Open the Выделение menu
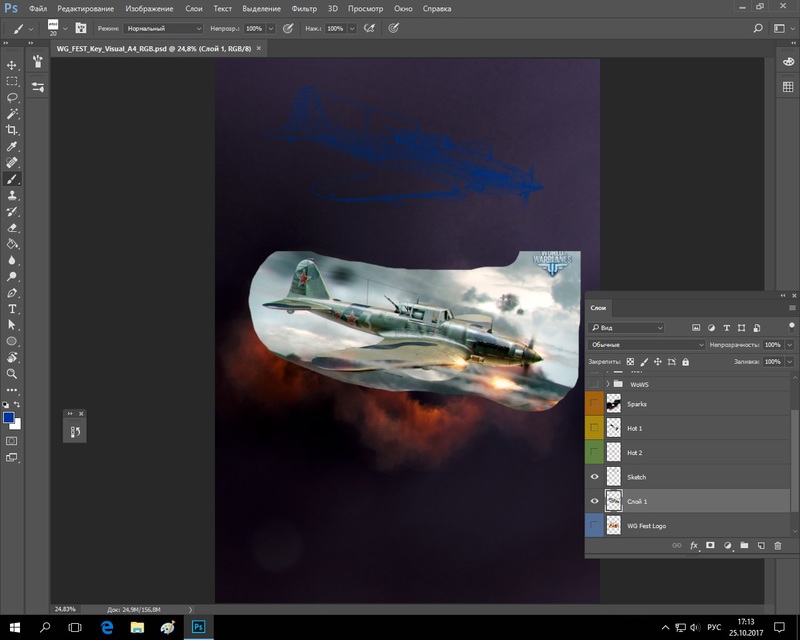The height and width of the screenshot is (640, 800). [x=262, y=9]
